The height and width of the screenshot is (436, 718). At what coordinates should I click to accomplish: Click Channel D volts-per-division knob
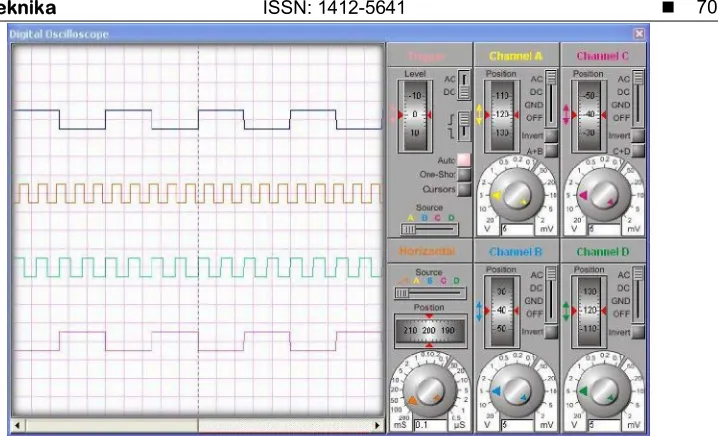pyautogui.click(x=604, y=391)
